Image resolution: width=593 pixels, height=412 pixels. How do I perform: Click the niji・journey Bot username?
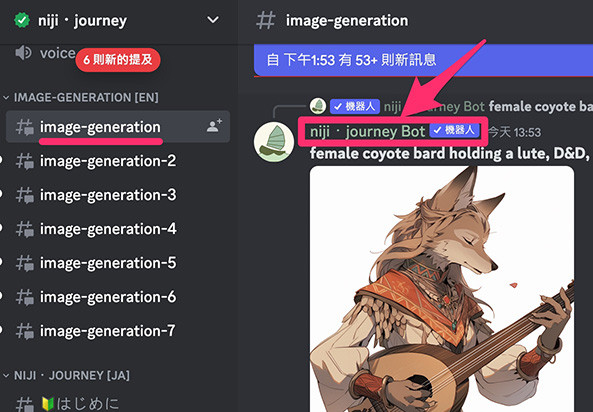[367, 132]
